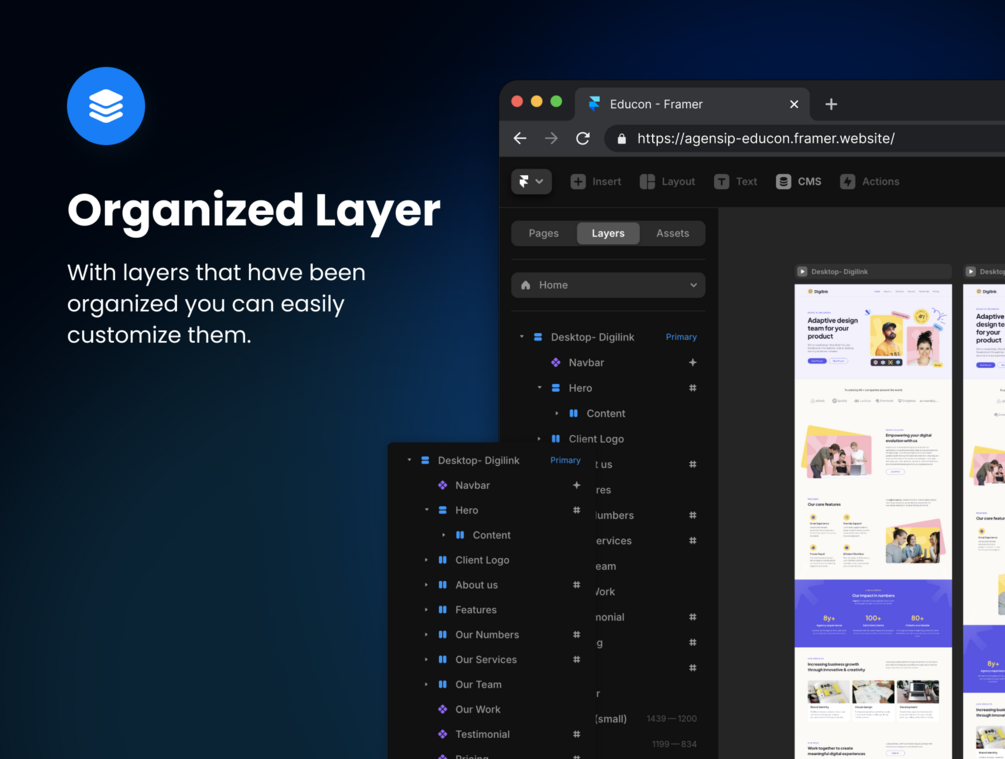Select the About us layer name
1005x759 pixels.
point(476,585)
